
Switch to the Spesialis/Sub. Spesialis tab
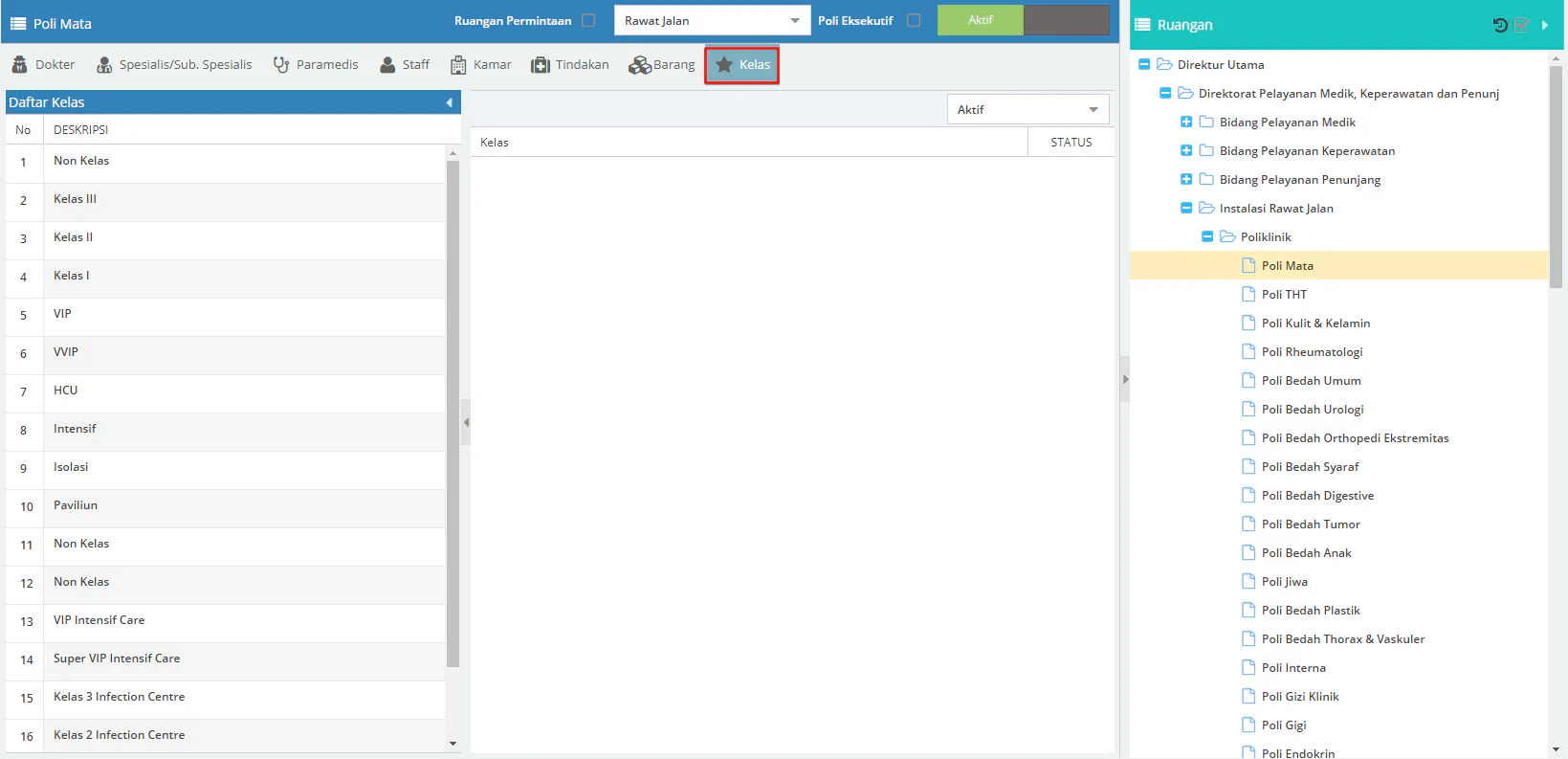click(x=174, y=65)
